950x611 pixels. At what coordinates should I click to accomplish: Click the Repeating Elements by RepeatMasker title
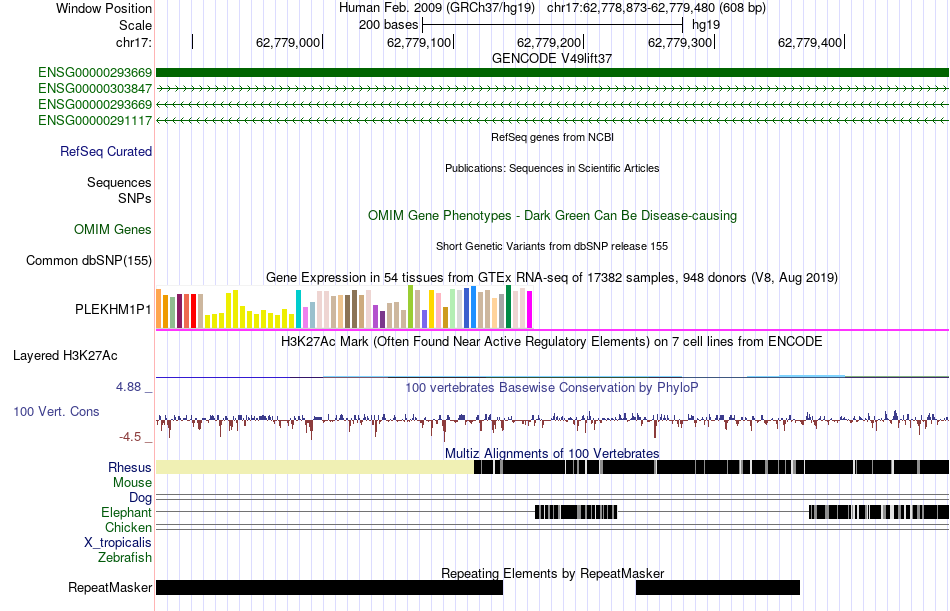552,573
